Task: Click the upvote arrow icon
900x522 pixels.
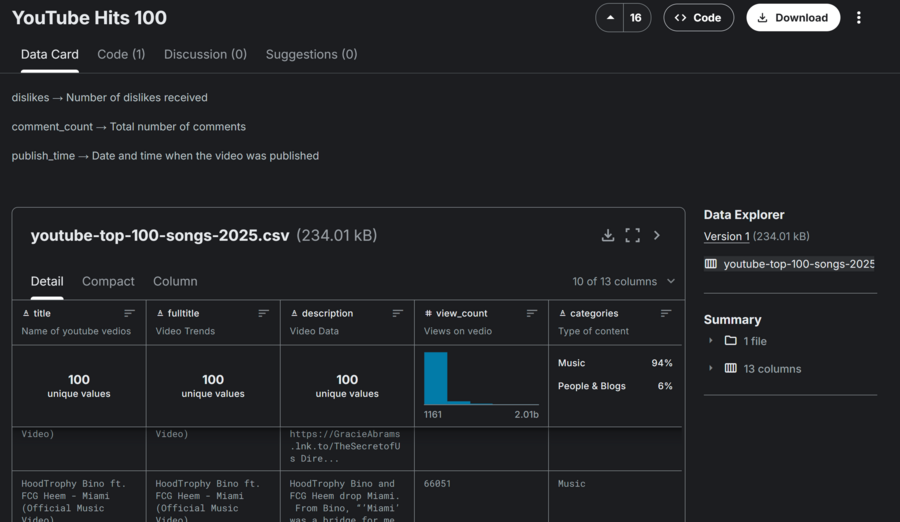Action: tap(611, 18)
